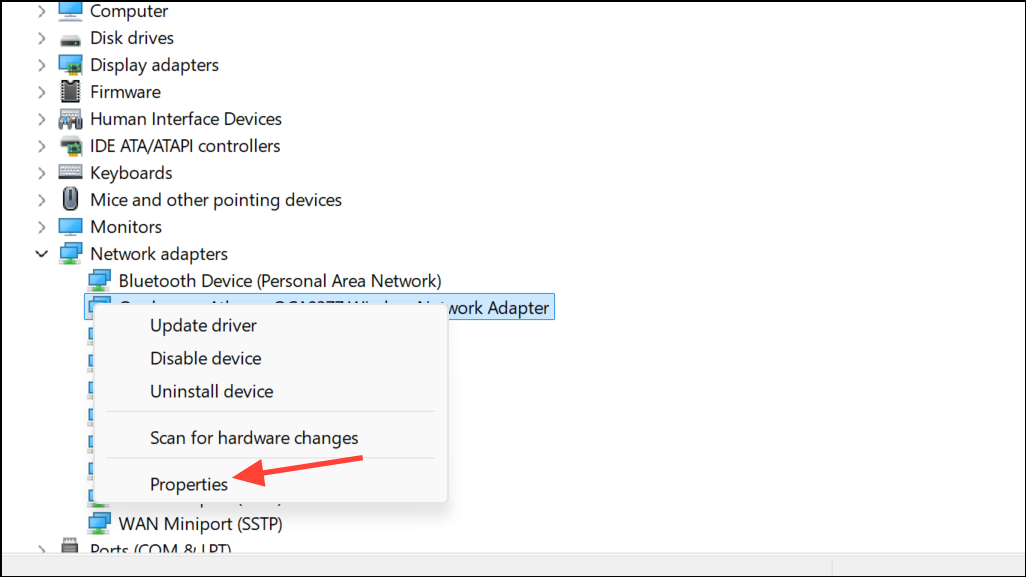Click the Display adapters icon
This screenshot has height=577, width=1026.
point(70,65)
